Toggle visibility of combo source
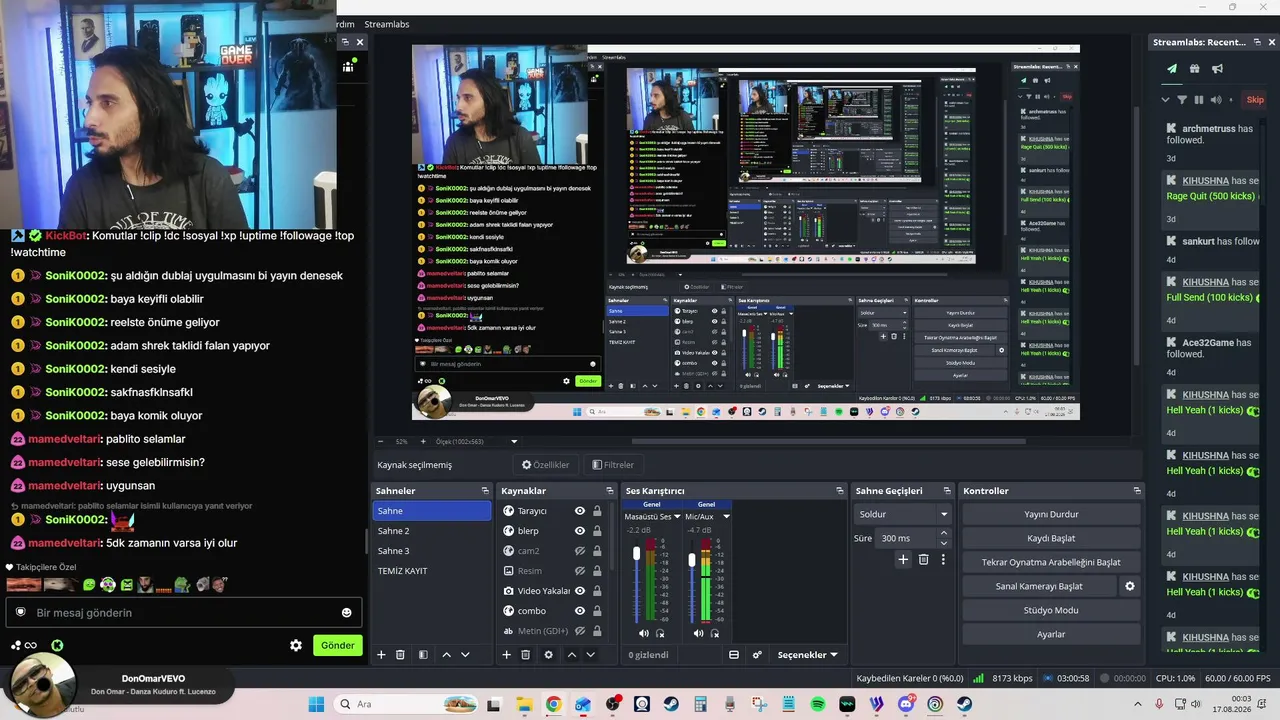The width and height of the screenshot is (1280, 720). pyautogui.click(x=579, y=611)
